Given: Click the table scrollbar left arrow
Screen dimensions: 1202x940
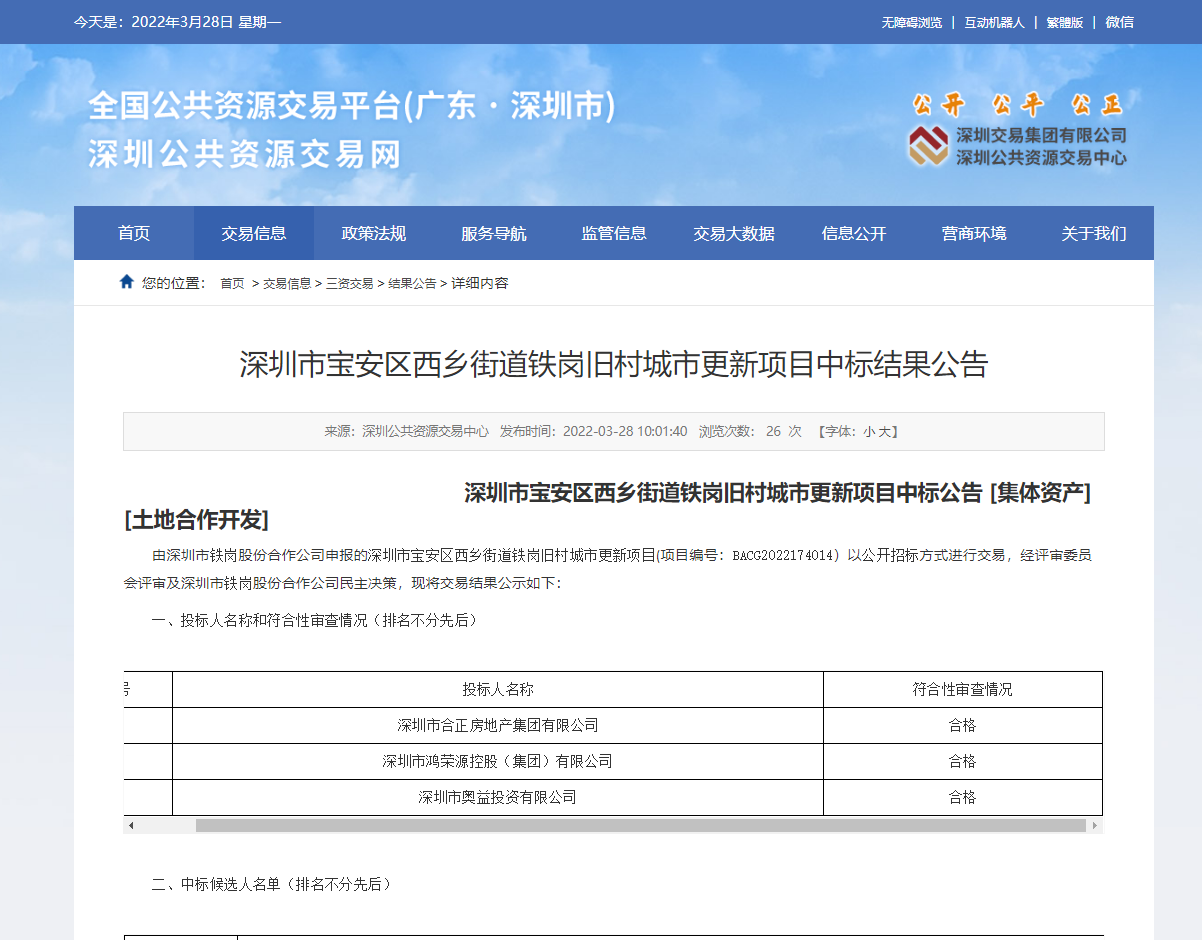Looking at the screenshot, I should pyautogui.click(x=131, y=826).
